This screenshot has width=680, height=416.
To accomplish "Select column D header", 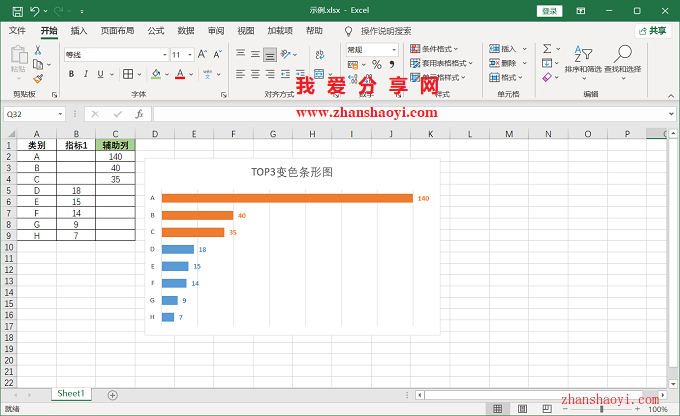I will tap(155, 134).
